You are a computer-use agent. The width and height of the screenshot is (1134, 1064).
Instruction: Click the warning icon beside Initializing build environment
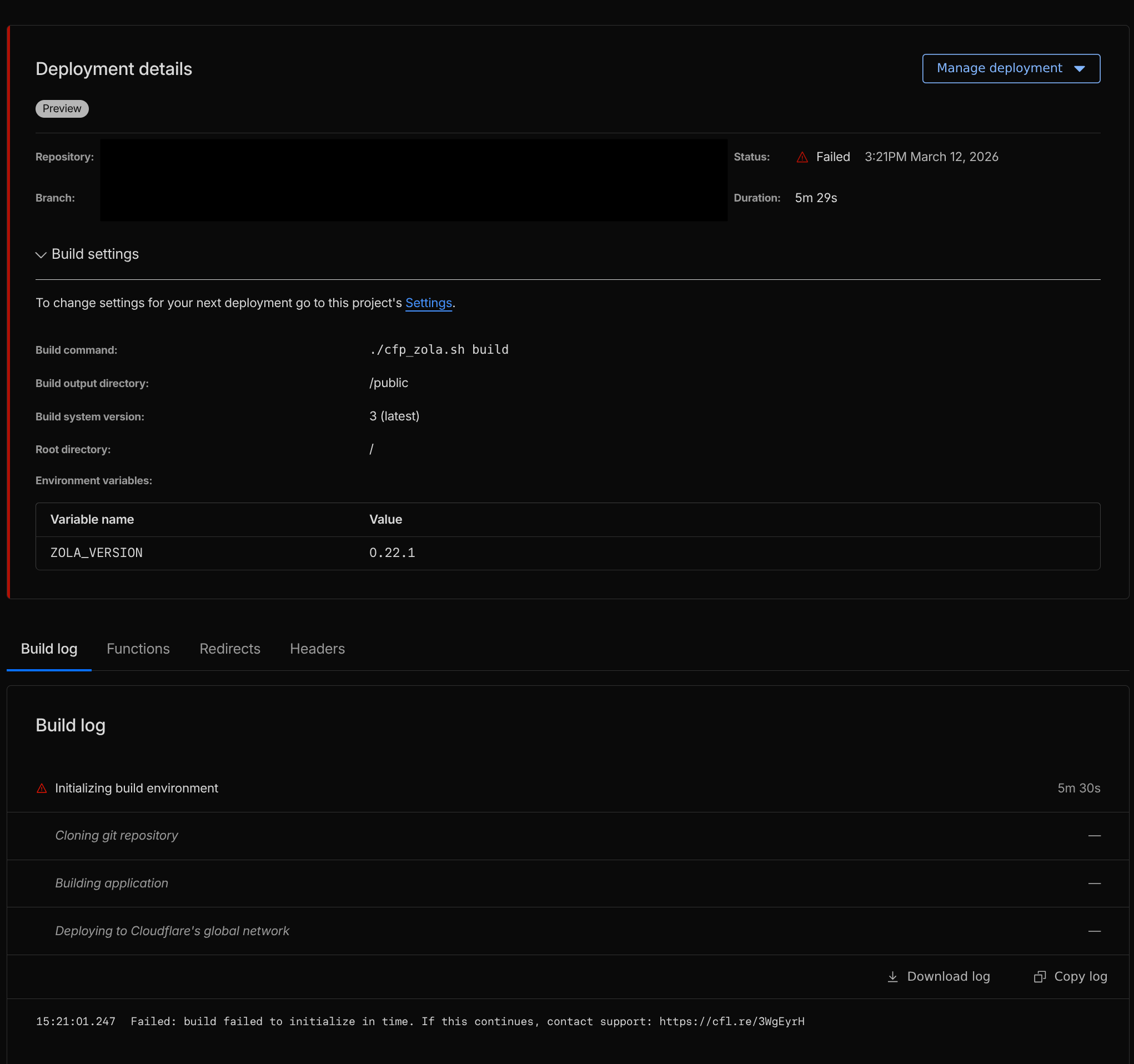[42, 789]
